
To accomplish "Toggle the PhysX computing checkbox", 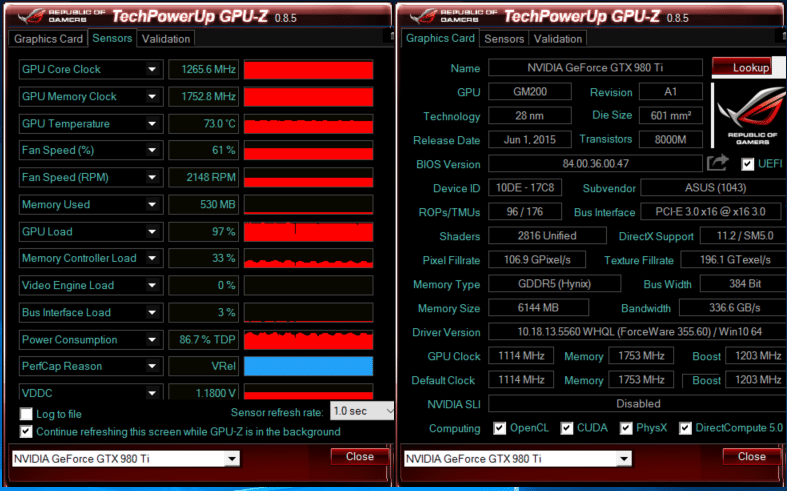I will click(625, 428).
